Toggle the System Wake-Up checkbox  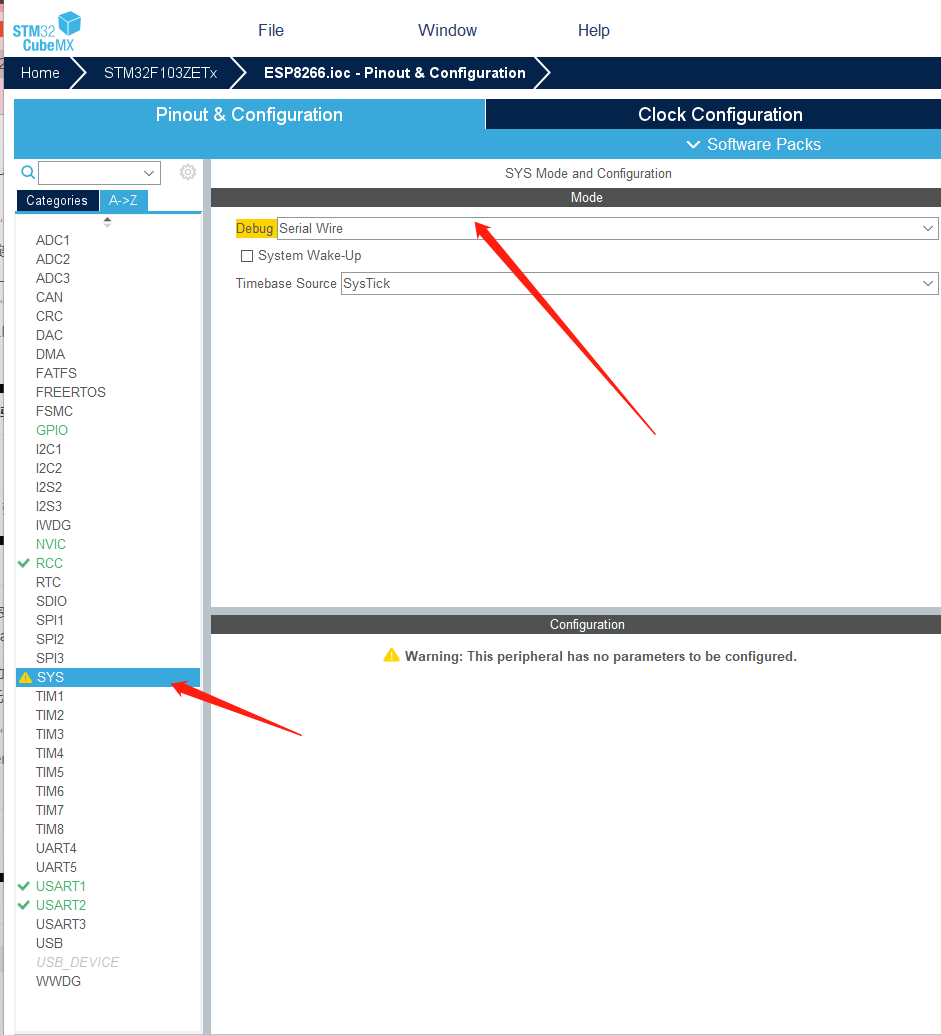(247, 255)
